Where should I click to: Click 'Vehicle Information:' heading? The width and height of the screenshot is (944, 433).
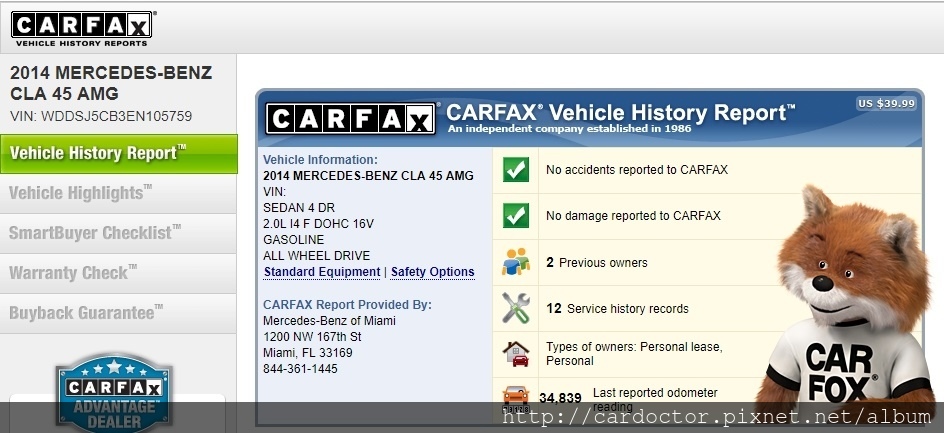pyautogui.click(x=320, y=160)
